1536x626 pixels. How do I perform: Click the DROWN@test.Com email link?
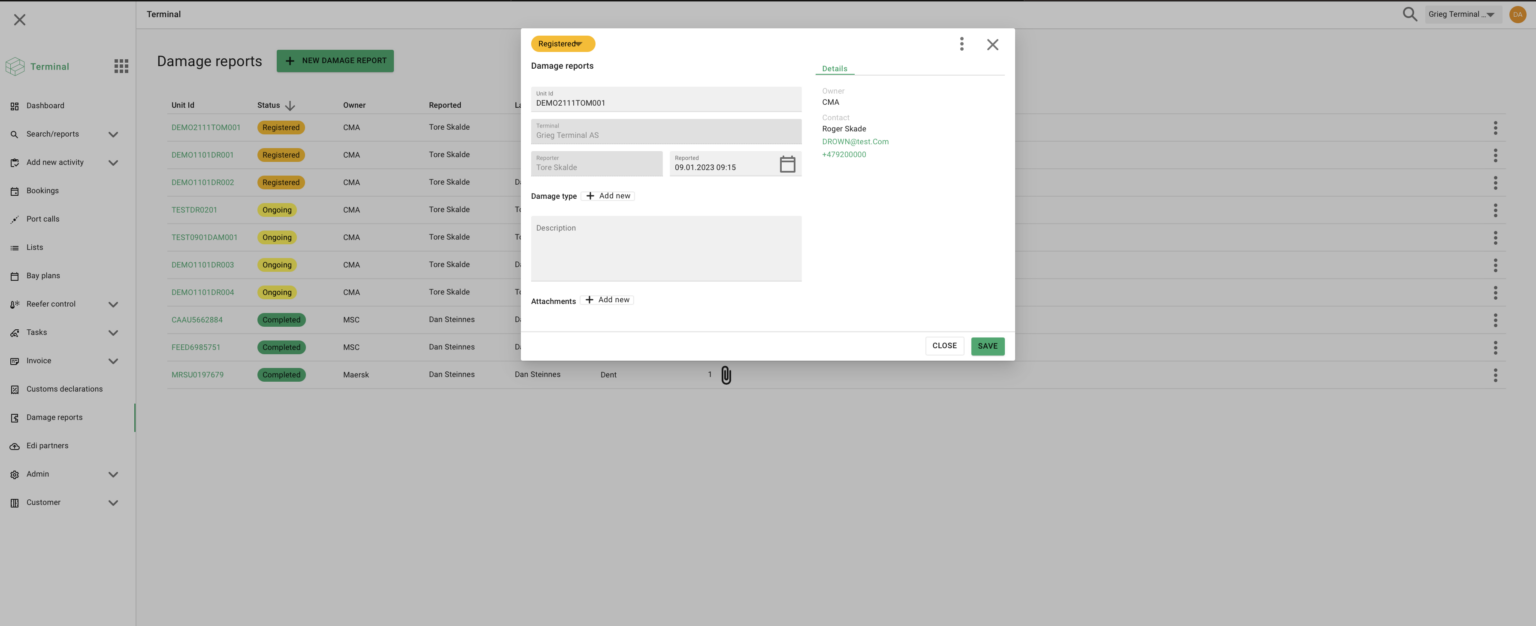855,142
